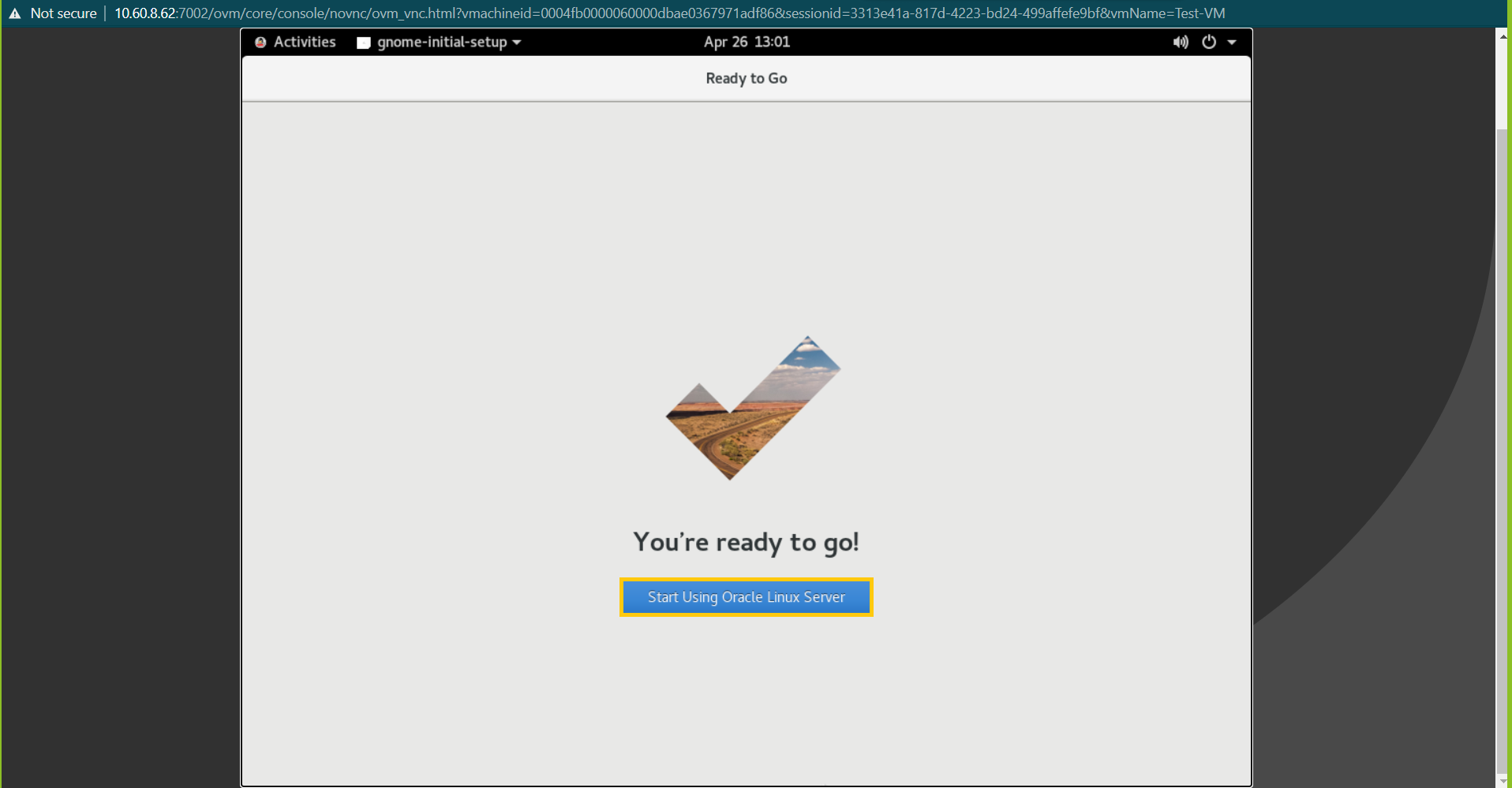Screen dimensions: 1512x788
Task: Click the checkmark landscape image
Action: pos(753,408)
